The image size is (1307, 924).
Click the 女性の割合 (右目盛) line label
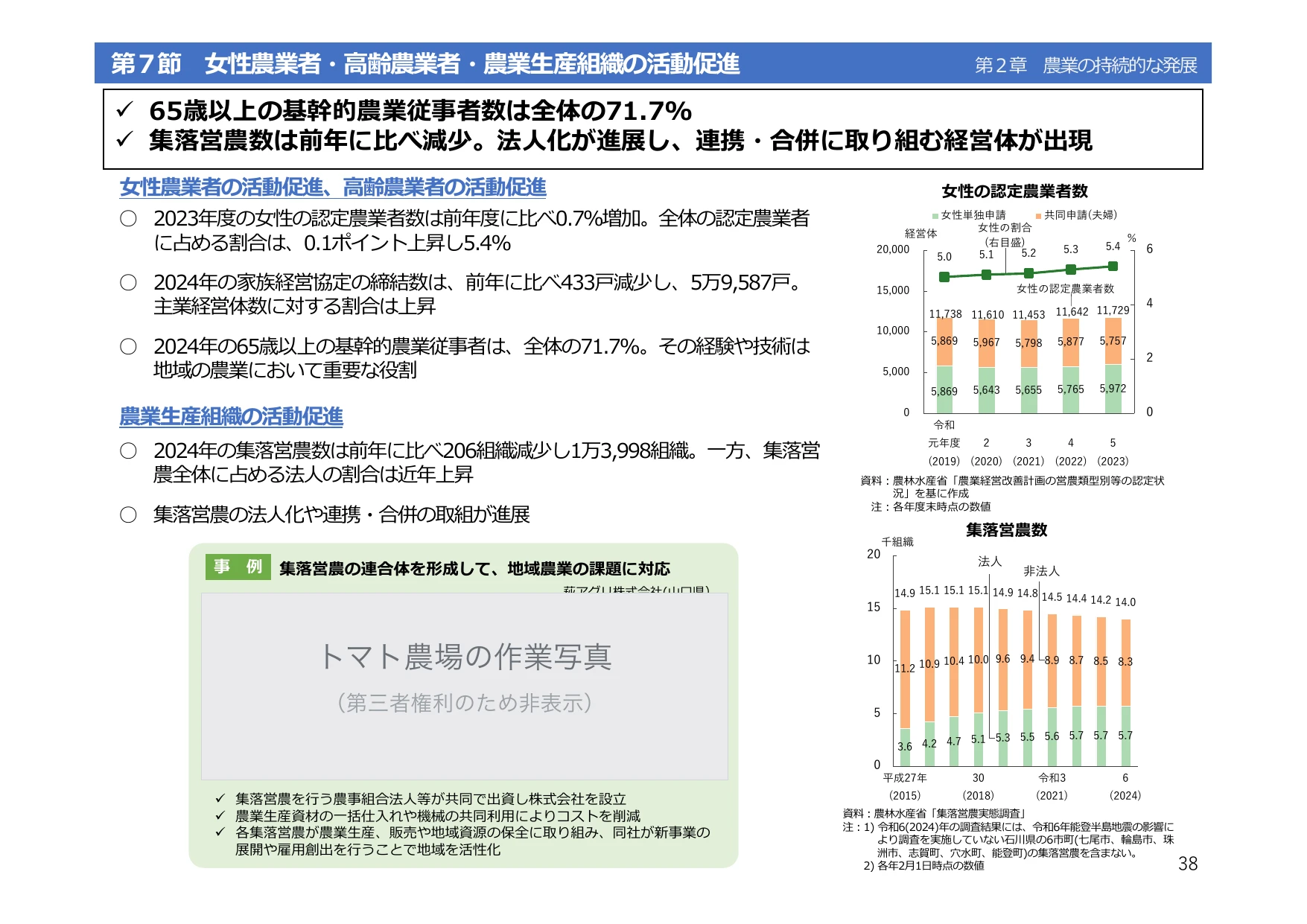pyautogui.click(x=1005, y=235)
